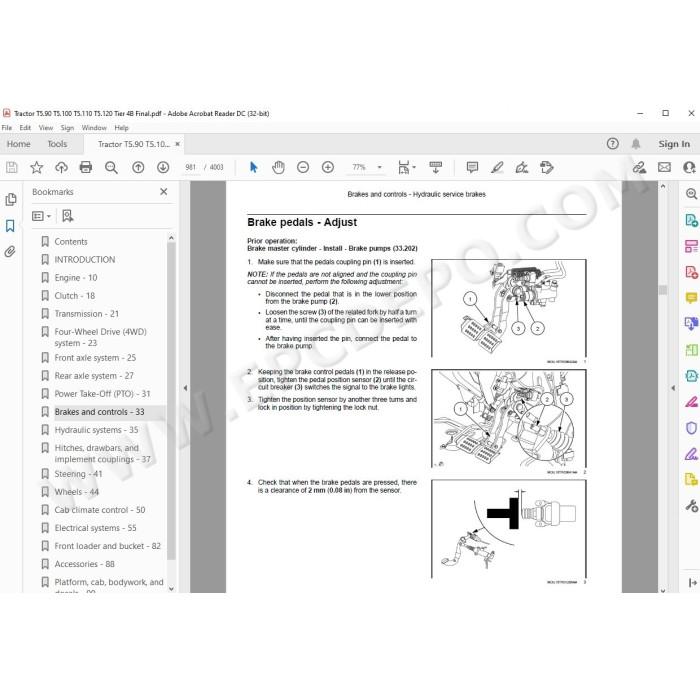This screenshot has width=700, height=700.
Task: Go to next page arrow
Action: [x=163, y=167]
